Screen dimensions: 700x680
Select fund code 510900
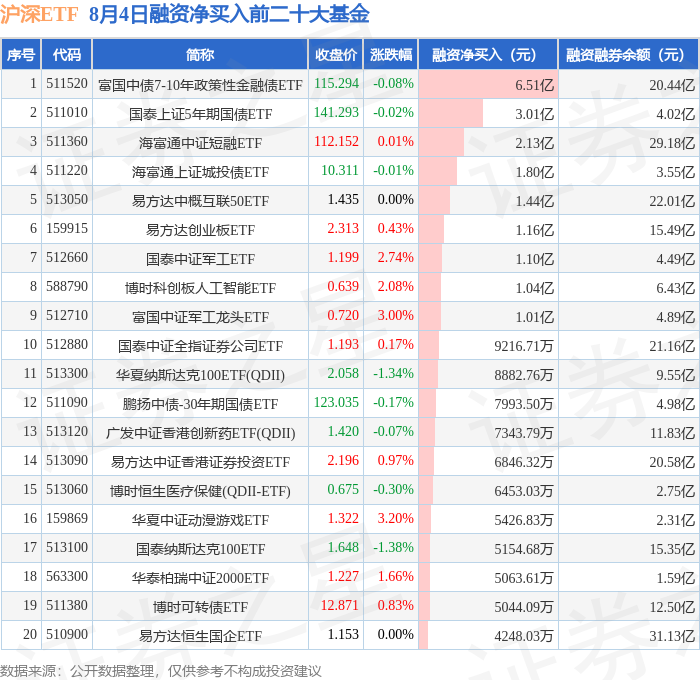click(67, 635)
